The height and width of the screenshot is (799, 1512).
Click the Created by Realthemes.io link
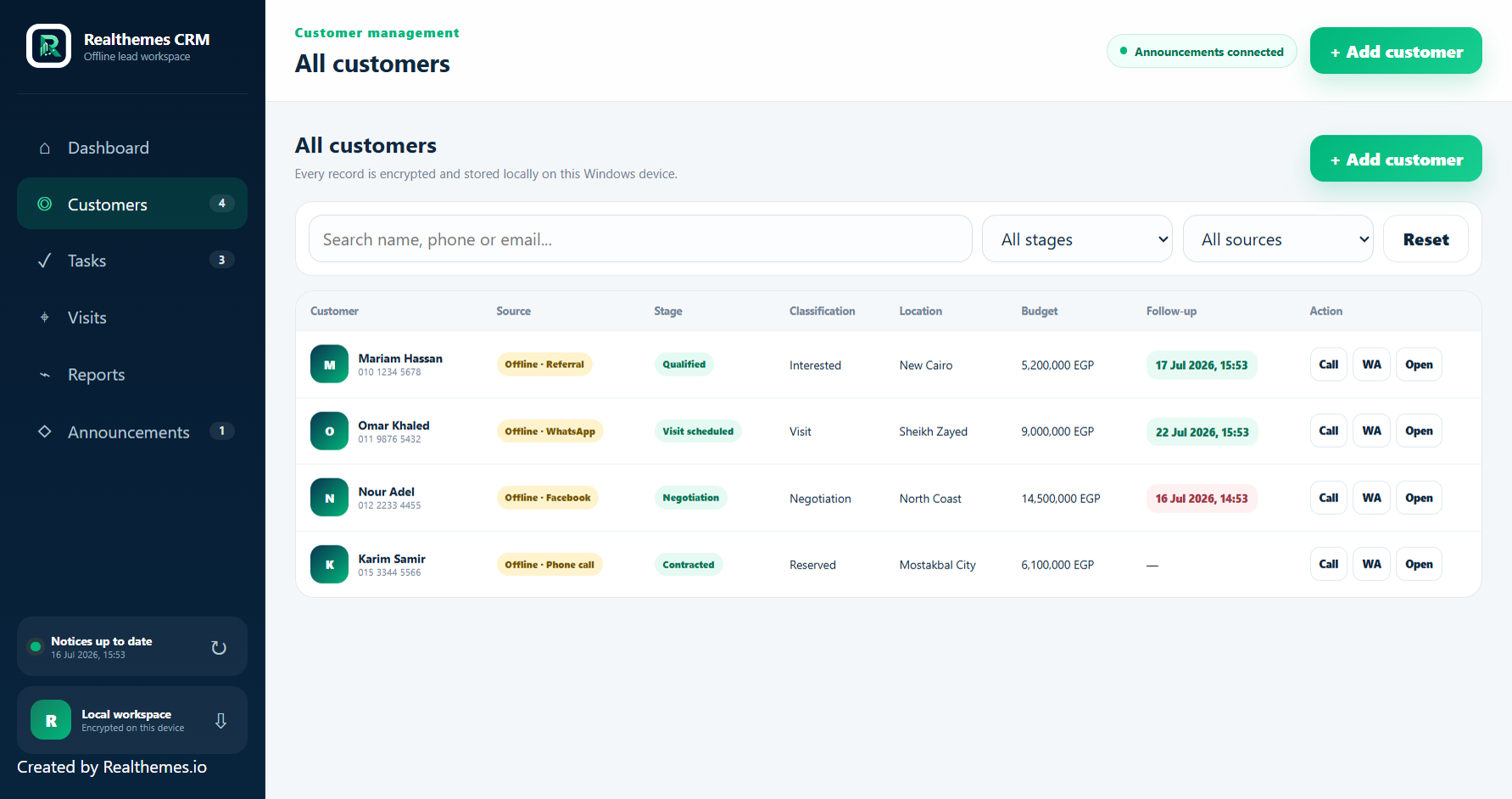112,767
